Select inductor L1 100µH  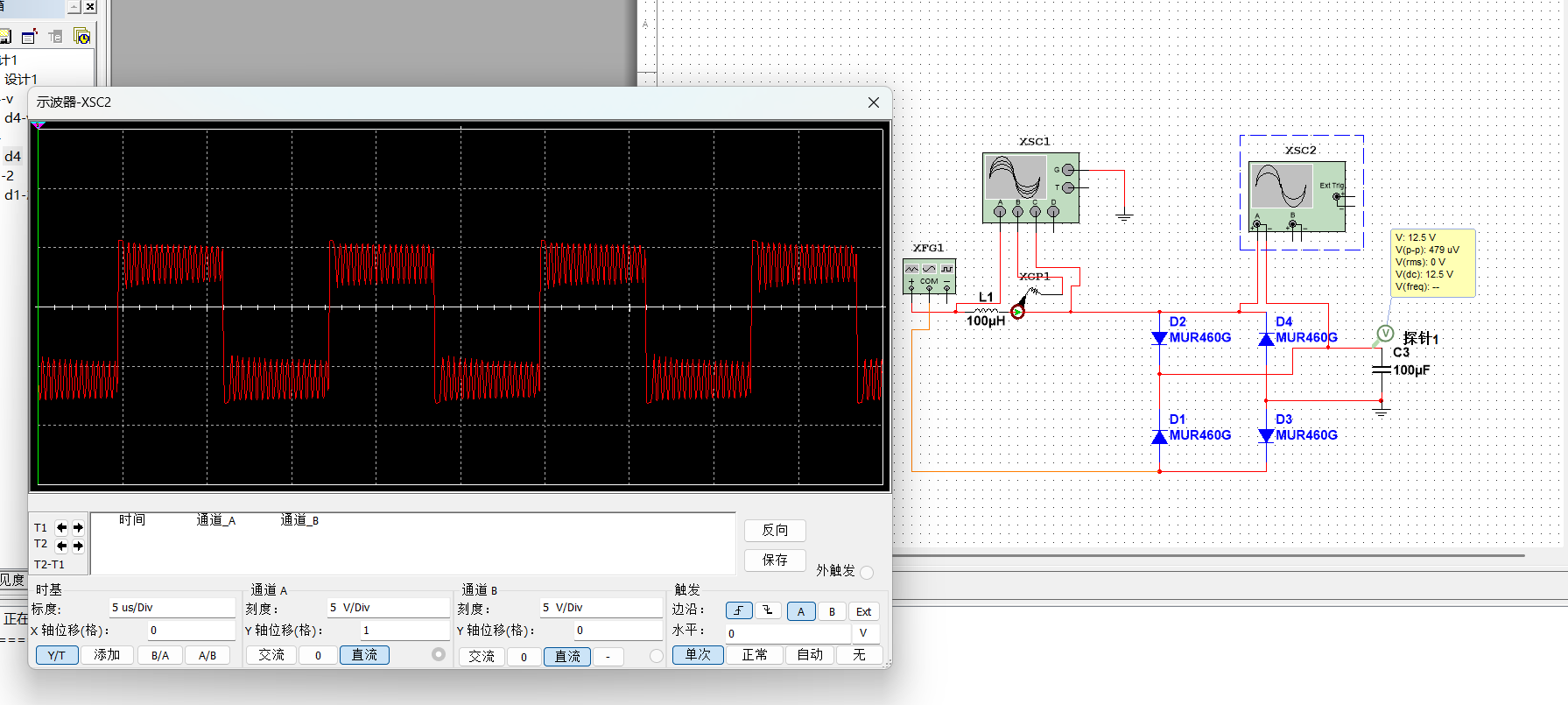tap(986, 310)
